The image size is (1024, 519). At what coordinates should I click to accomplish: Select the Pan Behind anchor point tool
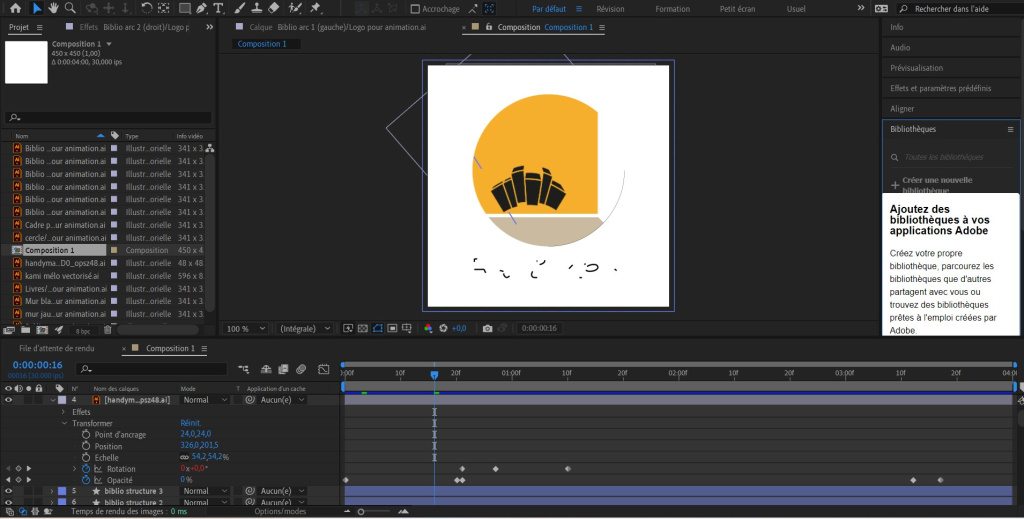[x=164, y=8]
